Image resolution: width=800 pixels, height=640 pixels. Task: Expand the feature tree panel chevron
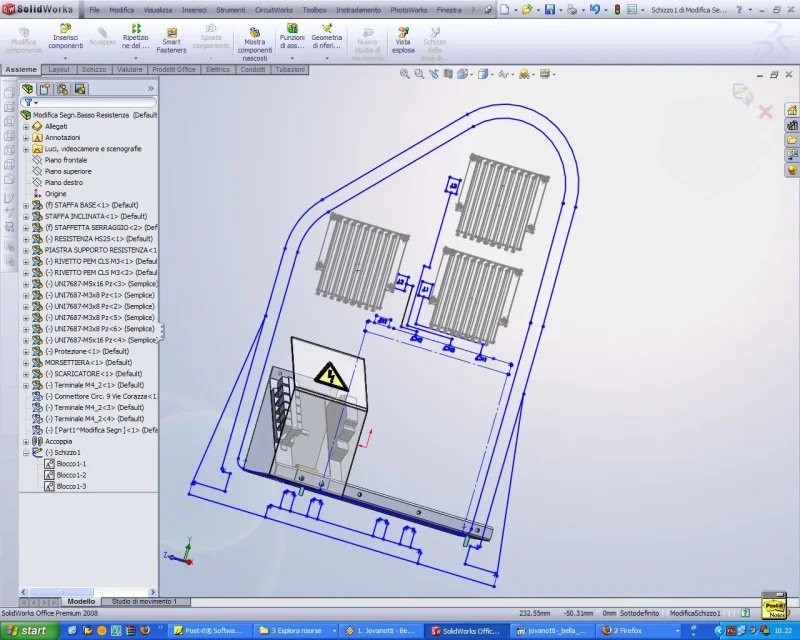(151, 89)
